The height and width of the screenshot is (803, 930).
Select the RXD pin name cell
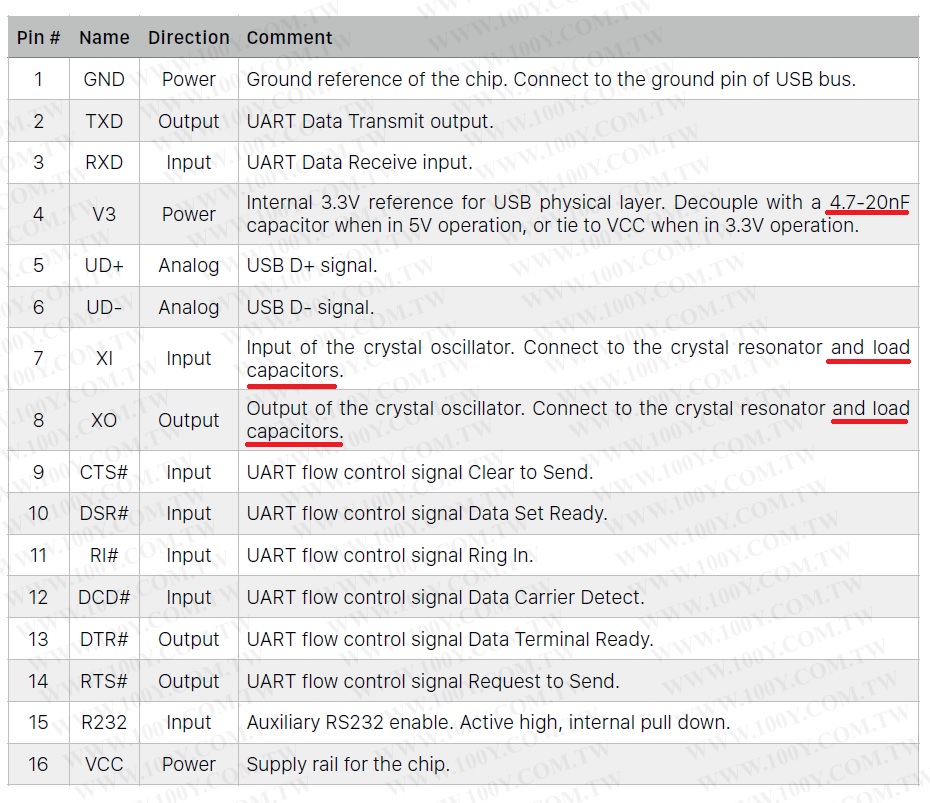104,162
